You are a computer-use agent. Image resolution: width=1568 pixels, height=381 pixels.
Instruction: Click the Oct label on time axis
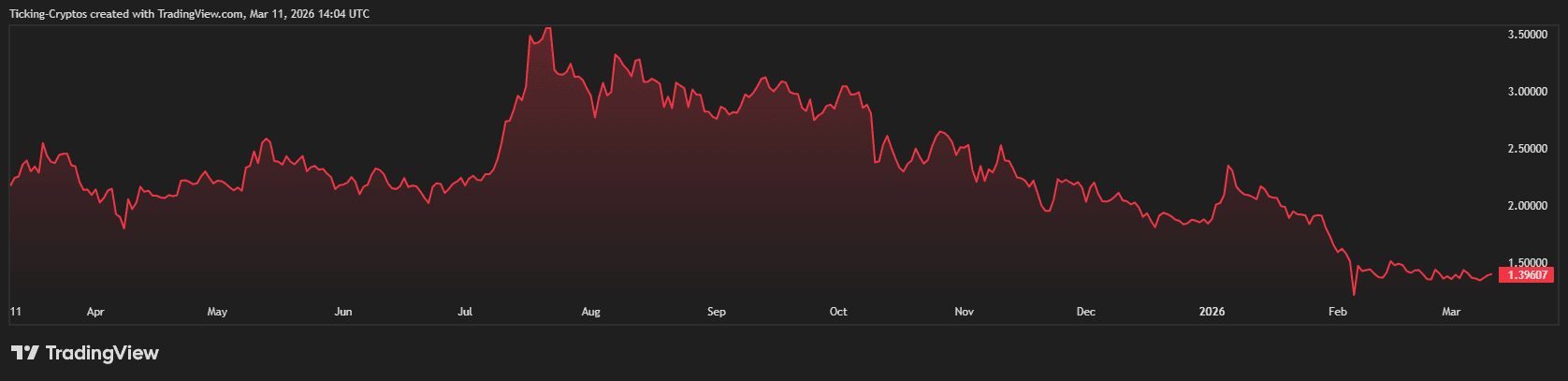tap(838, 312)
